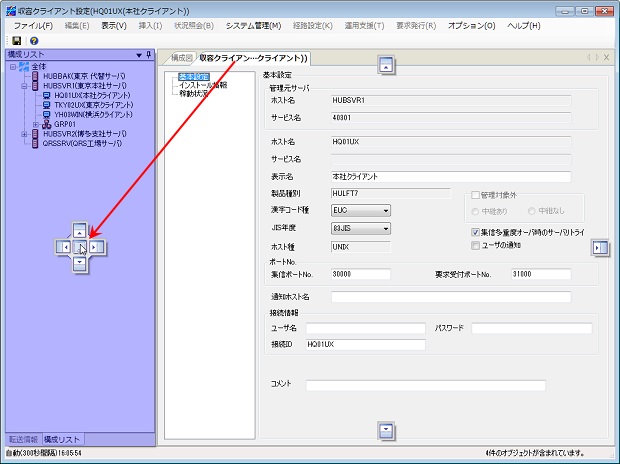This screenshot has height=464, width=620.
Task: Uncheck 集信多重度オーバ時のサーバリトライ checkbox
Action: [476, 232]
